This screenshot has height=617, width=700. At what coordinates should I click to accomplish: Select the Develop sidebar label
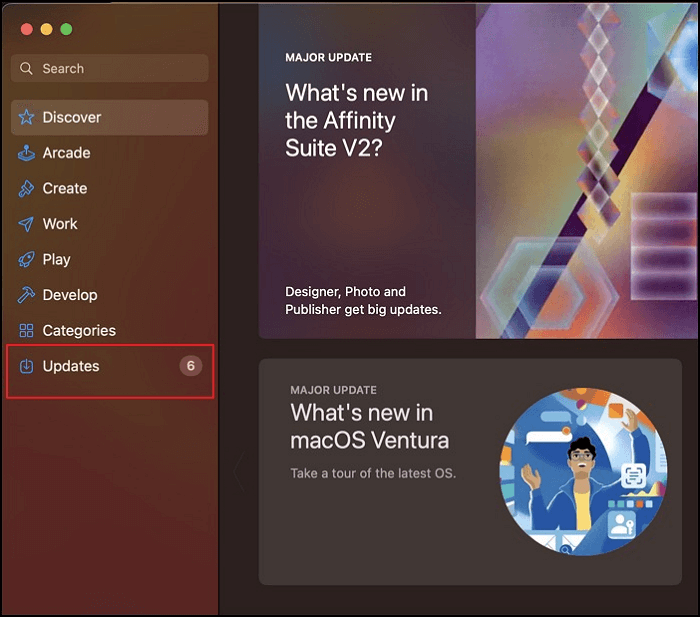point(70,295)
